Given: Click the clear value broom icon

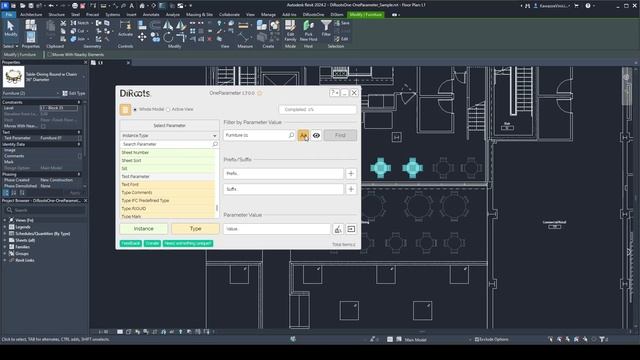Looking at the screenshot, I should point(338,229).
